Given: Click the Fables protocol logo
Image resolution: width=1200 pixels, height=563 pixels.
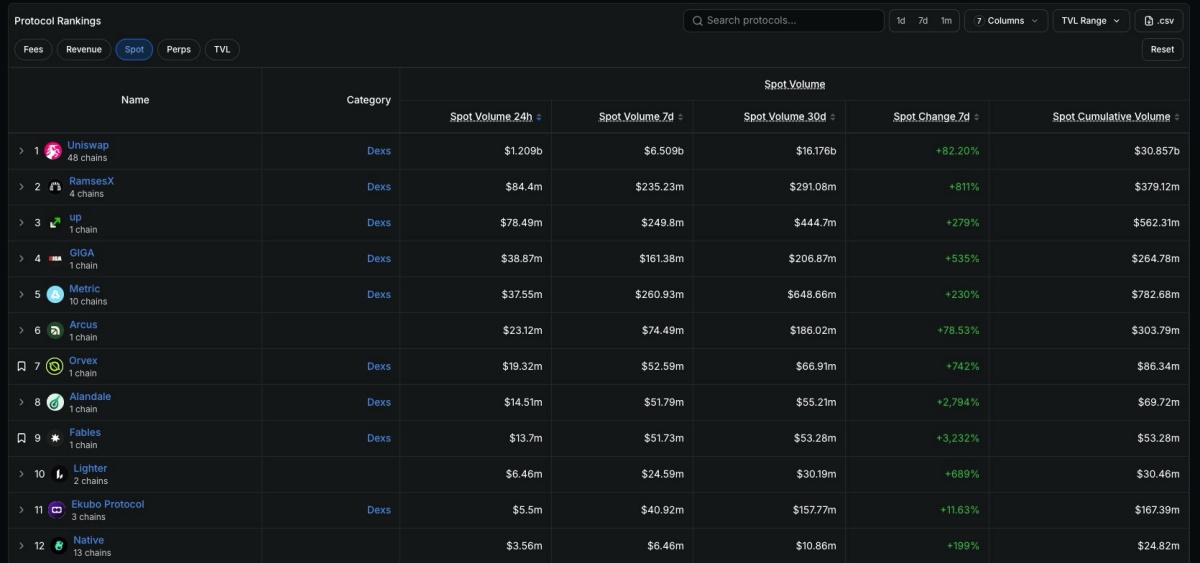Looking at the screenshot, I should point(55,438).
